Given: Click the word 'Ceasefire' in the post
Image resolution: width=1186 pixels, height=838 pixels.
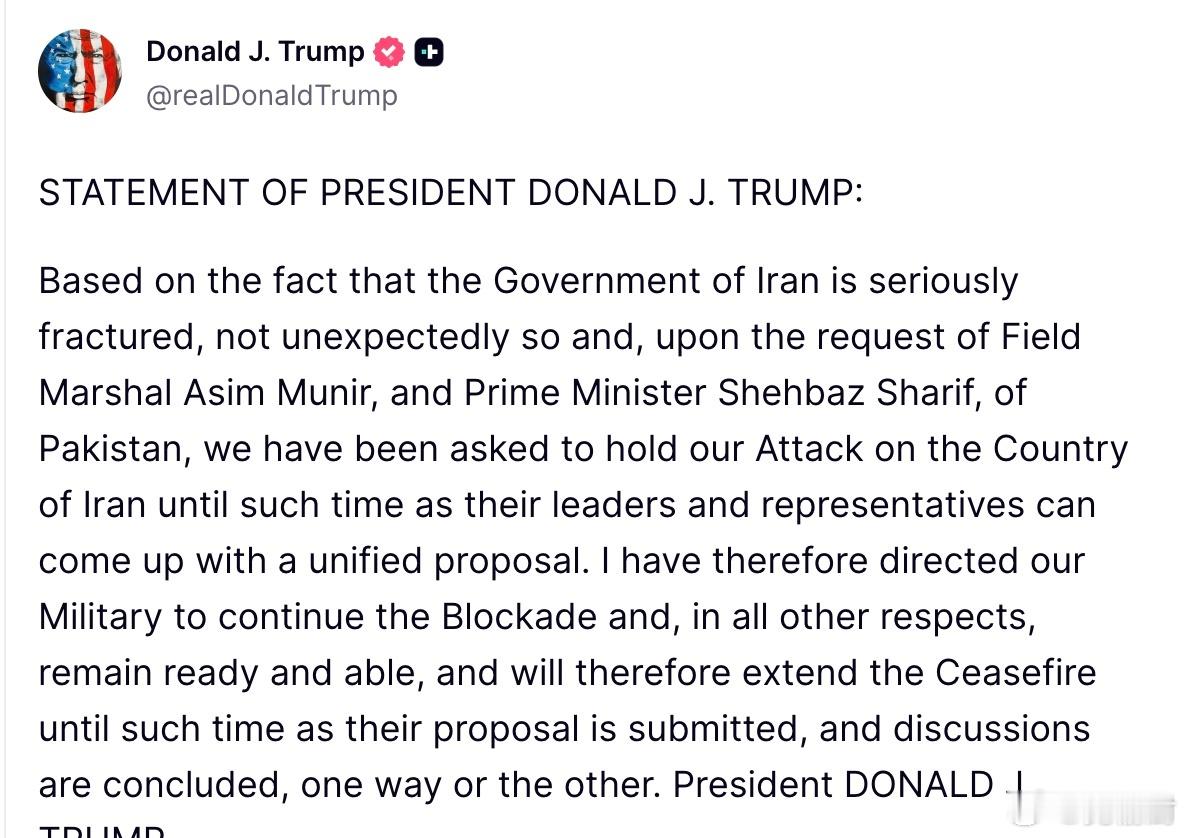Looking at the screenshot, I should pos(1015,673).
